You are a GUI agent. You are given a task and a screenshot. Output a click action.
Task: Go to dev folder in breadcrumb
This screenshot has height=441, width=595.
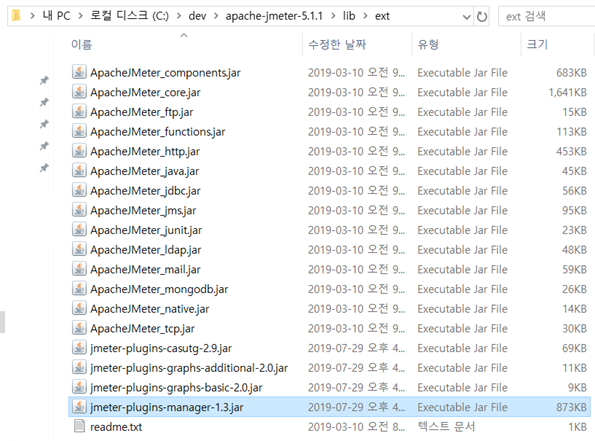click(197, 16)
